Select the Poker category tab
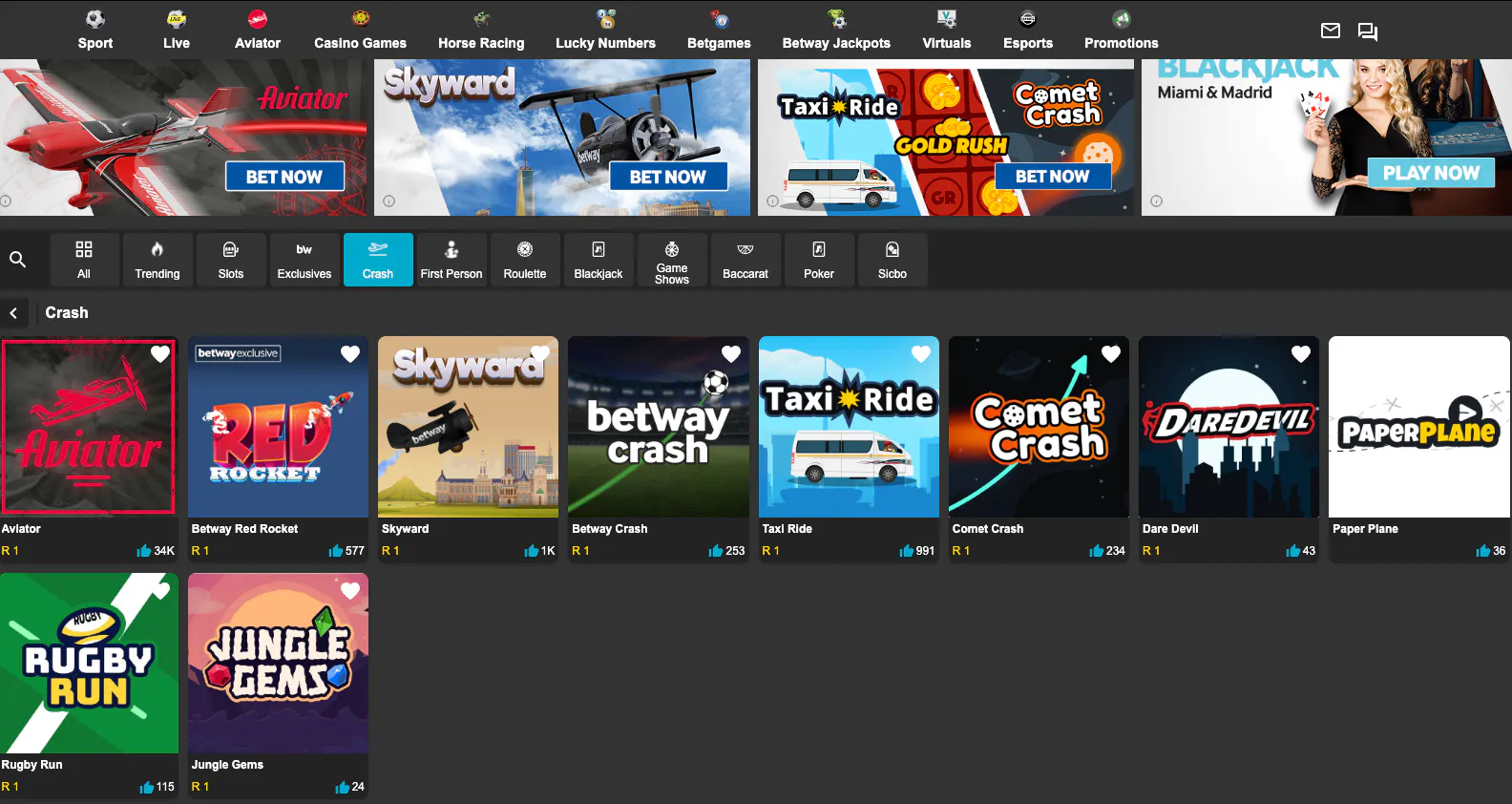 (819, 260)
